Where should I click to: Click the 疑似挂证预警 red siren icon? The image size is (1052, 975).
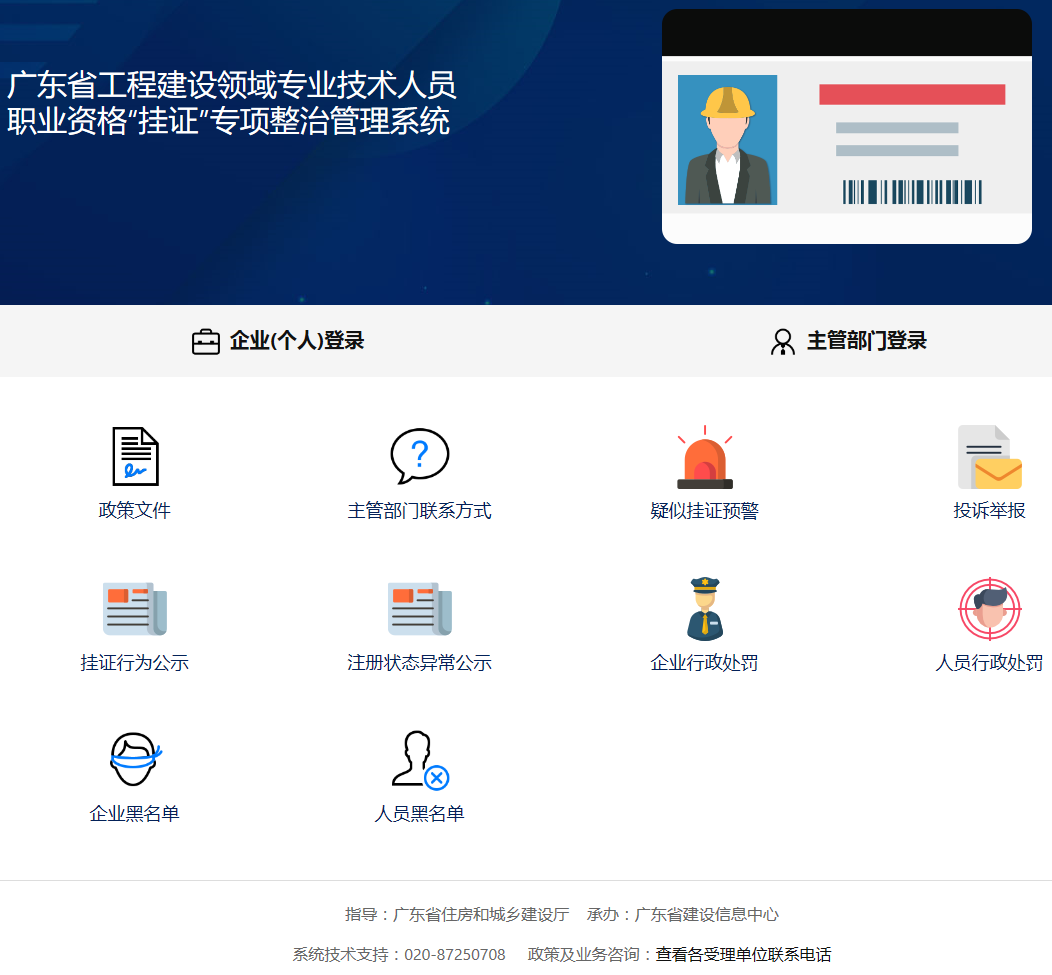coord(704,458)
